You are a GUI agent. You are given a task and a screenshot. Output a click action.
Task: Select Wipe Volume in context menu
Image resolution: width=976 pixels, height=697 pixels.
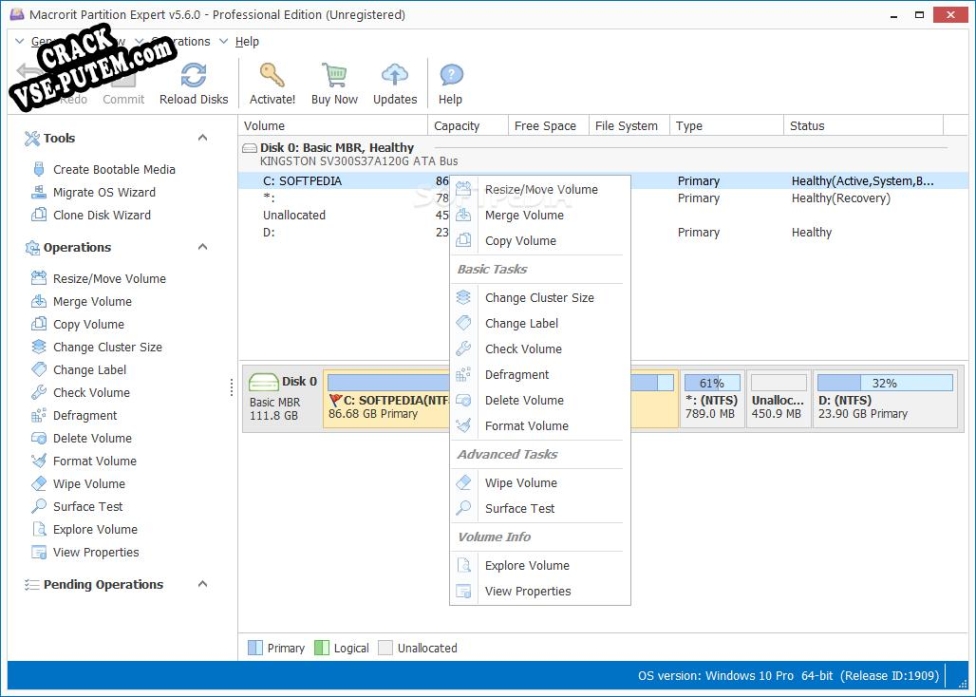(539, 483)
